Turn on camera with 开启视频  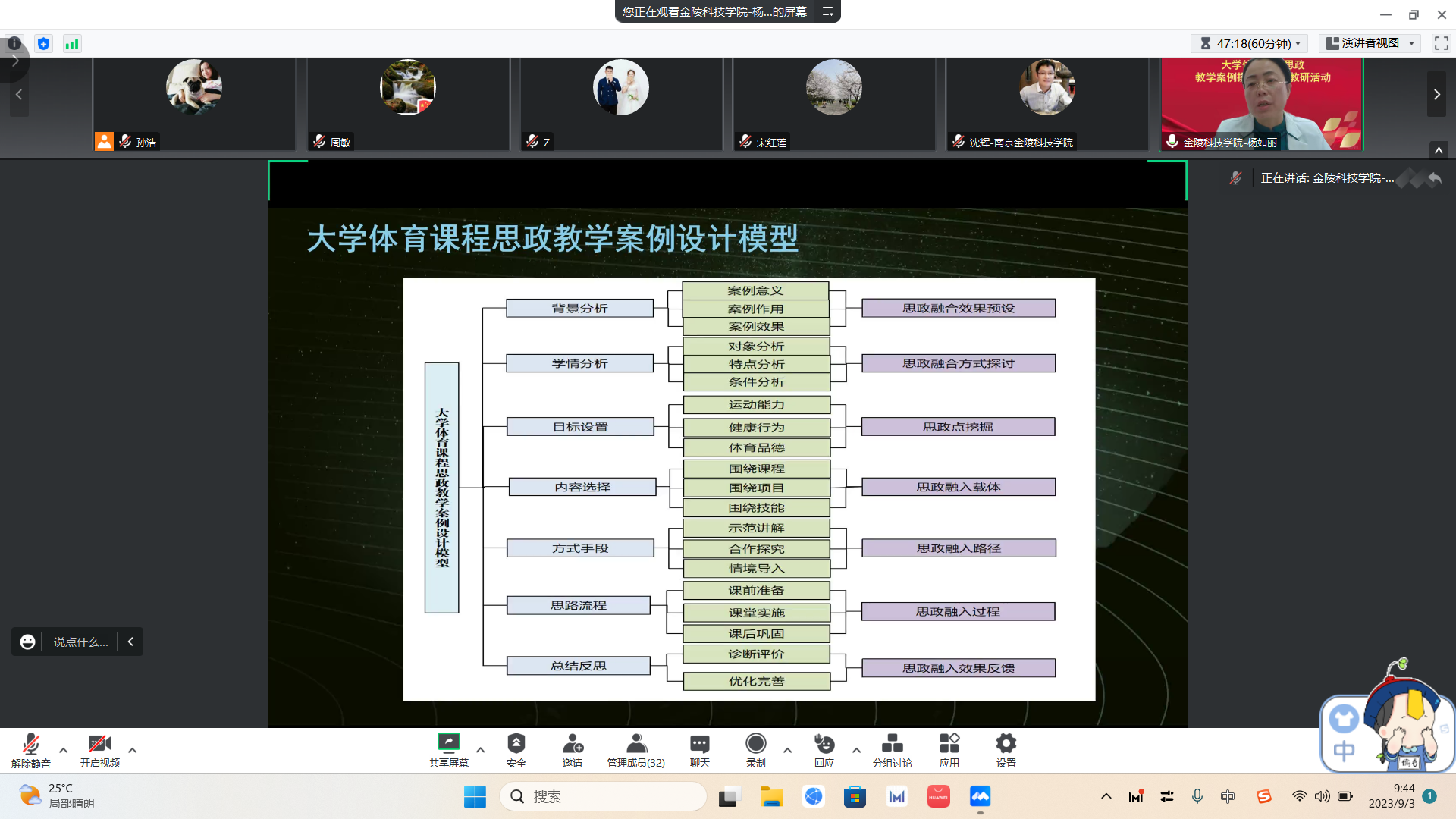pyautogui.click(x=99, y=744)
